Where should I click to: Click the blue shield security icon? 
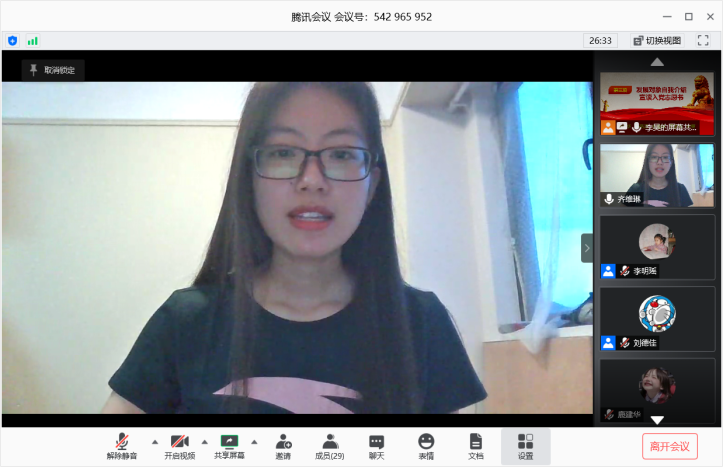(13, 41)
